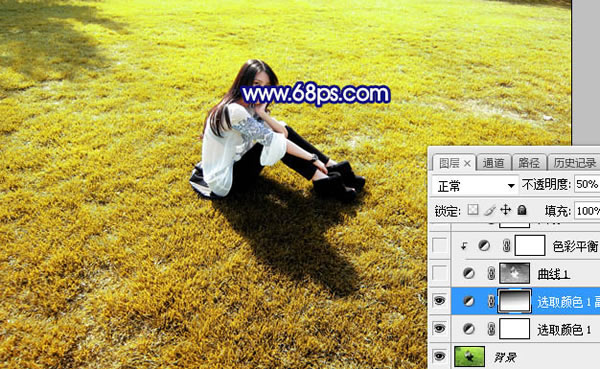The width and height of the screenshot is (600, 369).
Task: Click the 色彩平衡 adjustment layer icon
Action: point(484,246)
